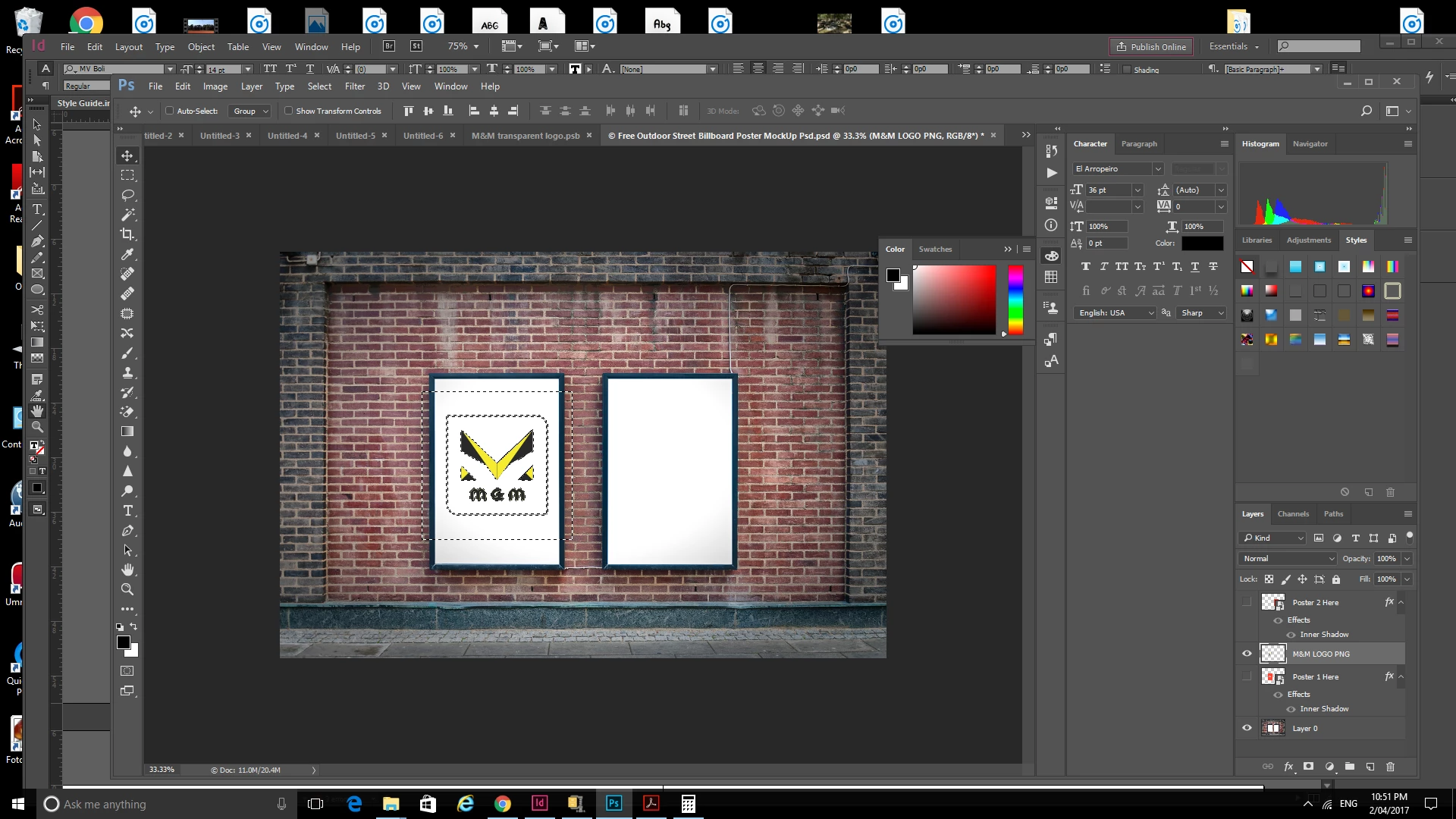The image size is (1456, 819).
Task: Click the character text Color swatch
Action: pos(1202,243)
